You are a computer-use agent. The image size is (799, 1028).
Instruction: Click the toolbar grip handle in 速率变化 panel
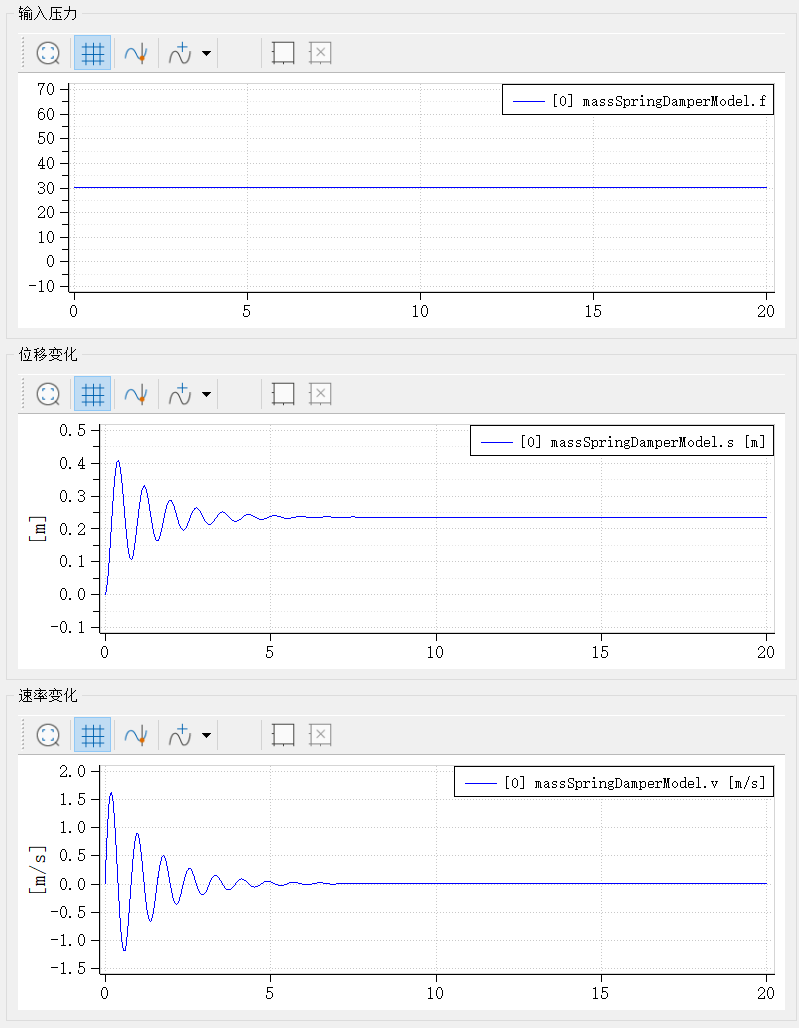click(x=24, y=735)
